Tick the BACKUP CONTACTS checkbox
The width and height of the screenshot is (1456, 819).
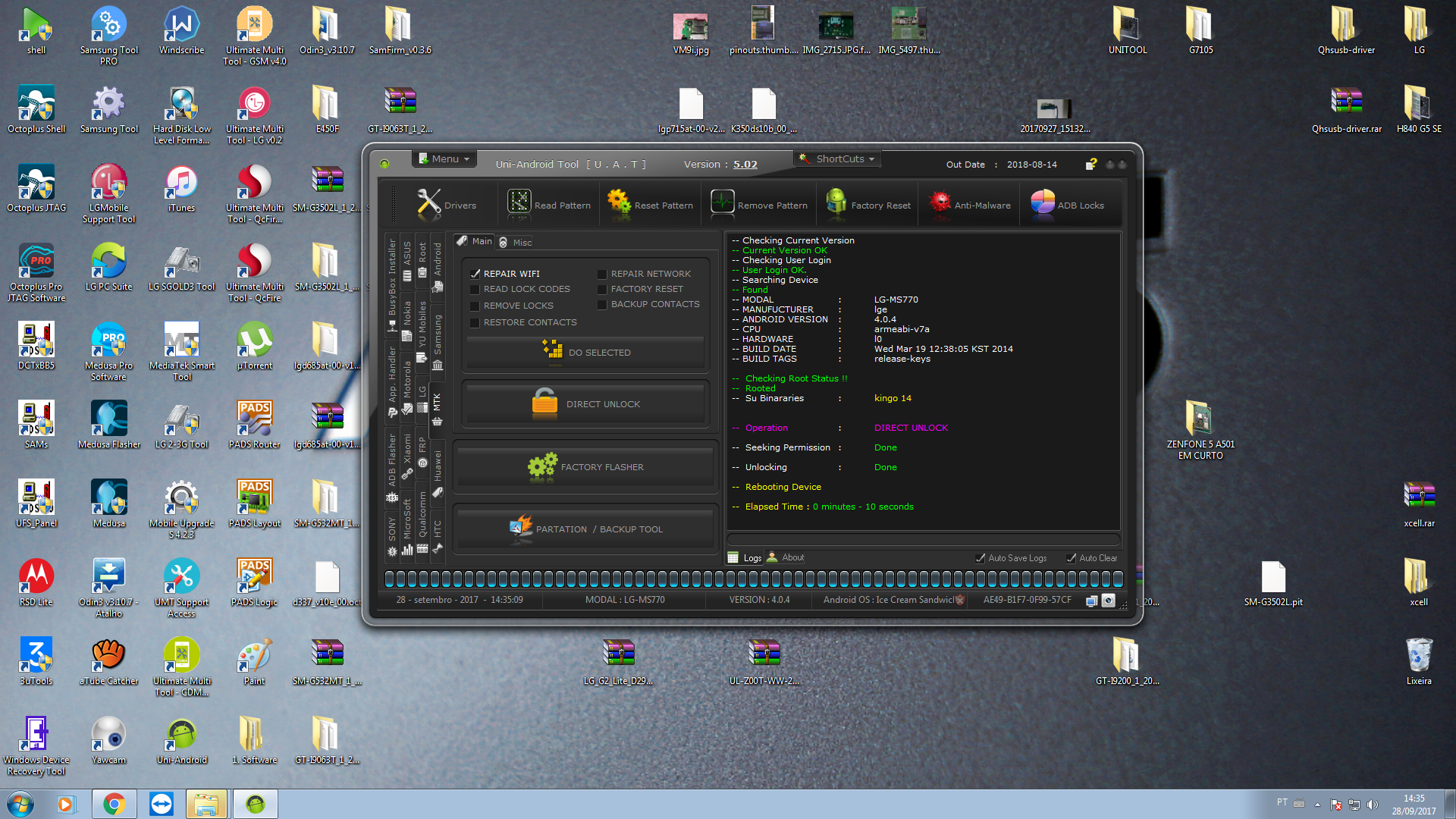point(602,305)
